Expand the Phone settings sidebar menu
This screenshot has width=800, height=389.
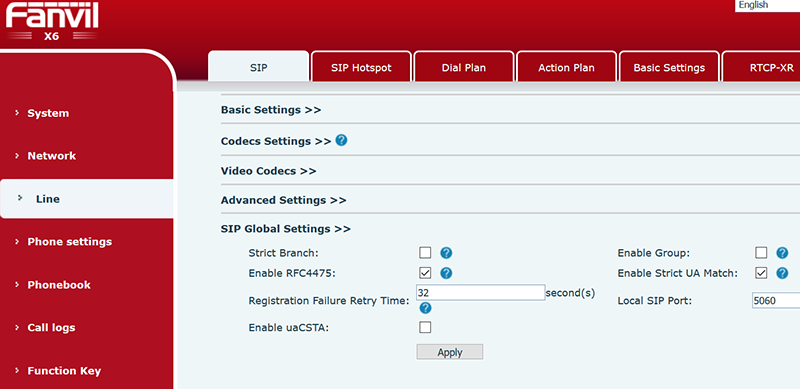69,242
